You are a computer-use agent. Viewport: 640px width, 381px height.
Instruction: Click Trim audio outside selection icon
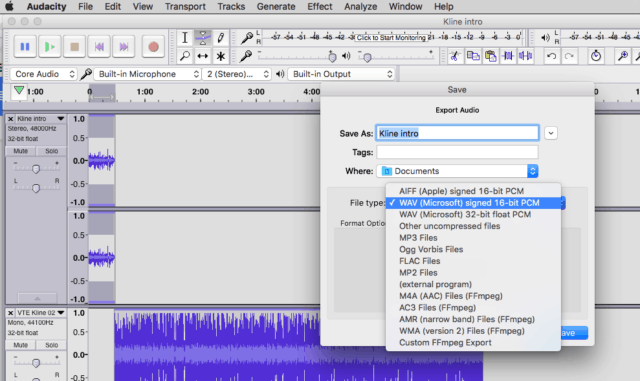508,56
